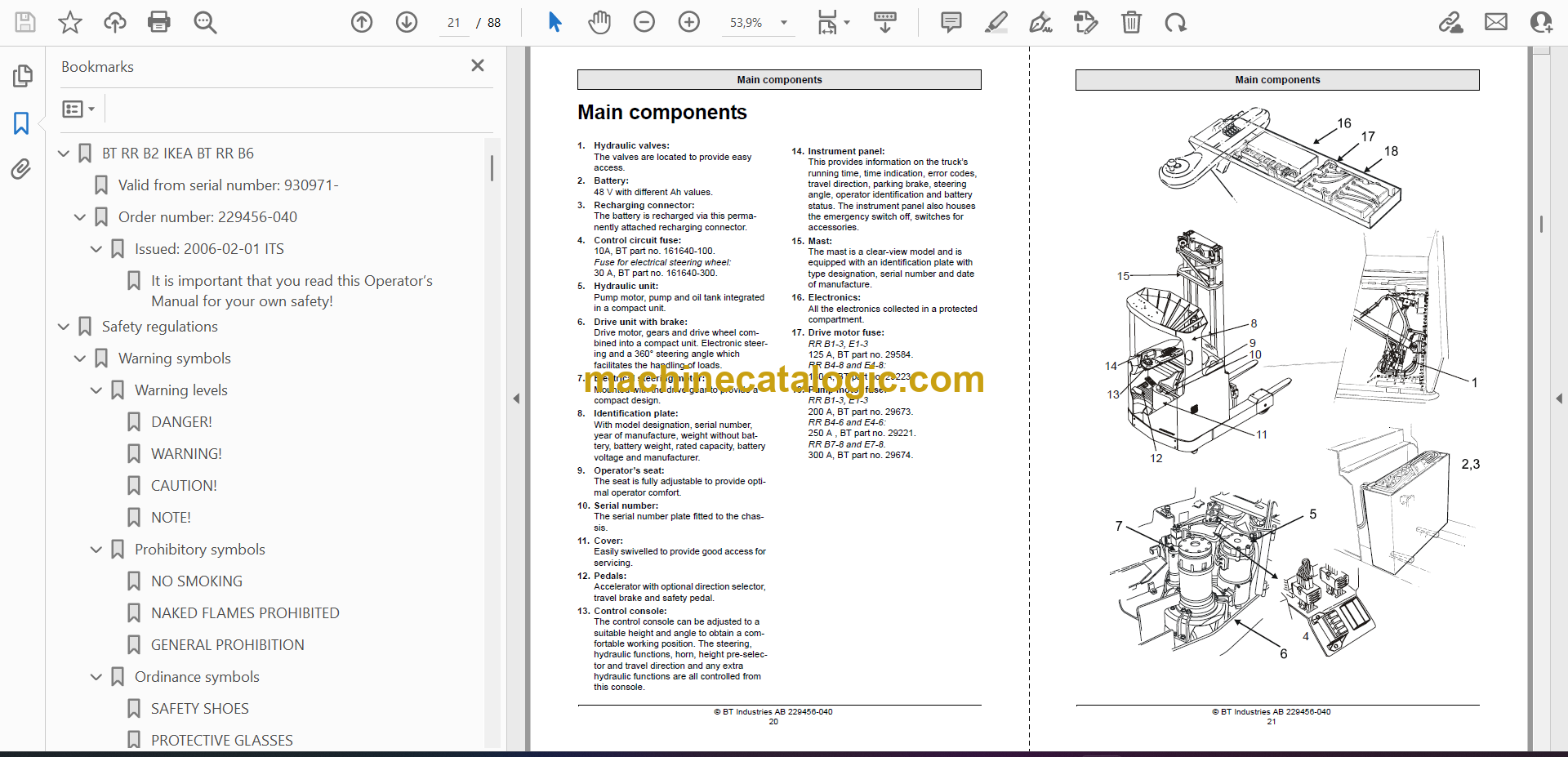Go to the PROTECTIVE GLASSES bookmark
Image resolution: width=1568 pixels, height=757 pixels.
pos(222,741)
